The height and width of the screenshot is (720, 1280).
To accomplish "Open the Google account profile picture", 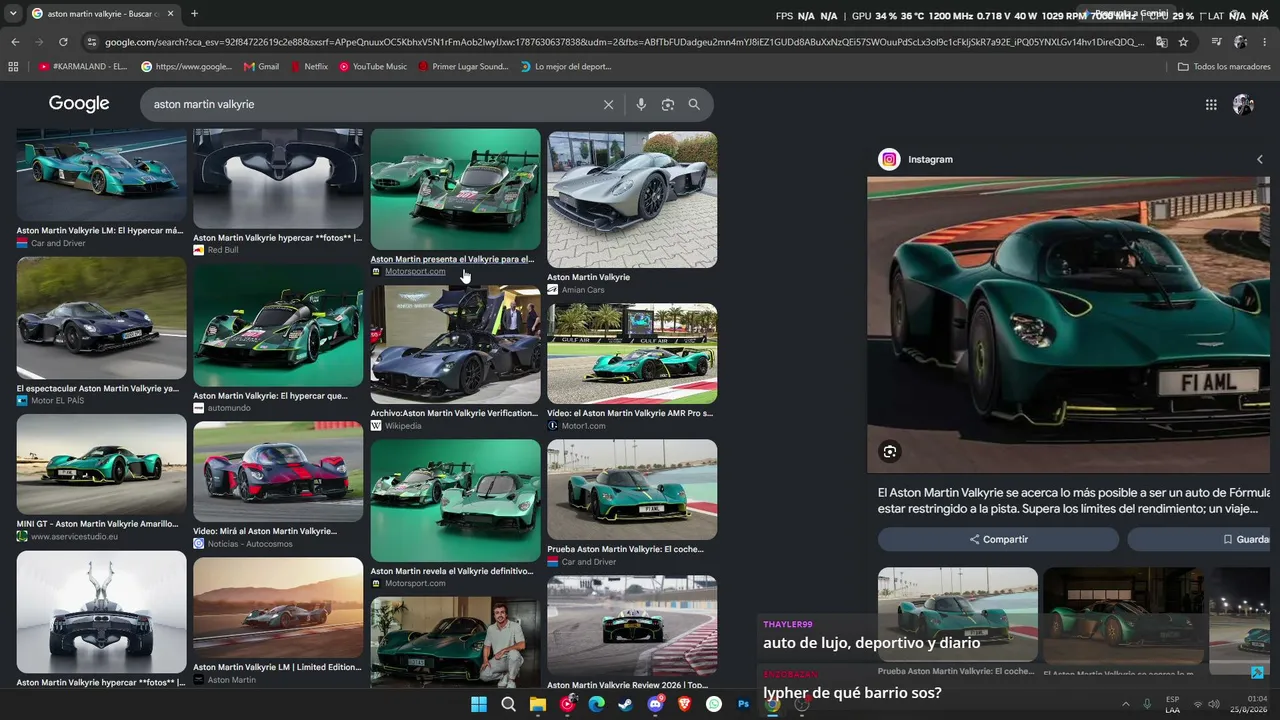I will point(1244,105).
